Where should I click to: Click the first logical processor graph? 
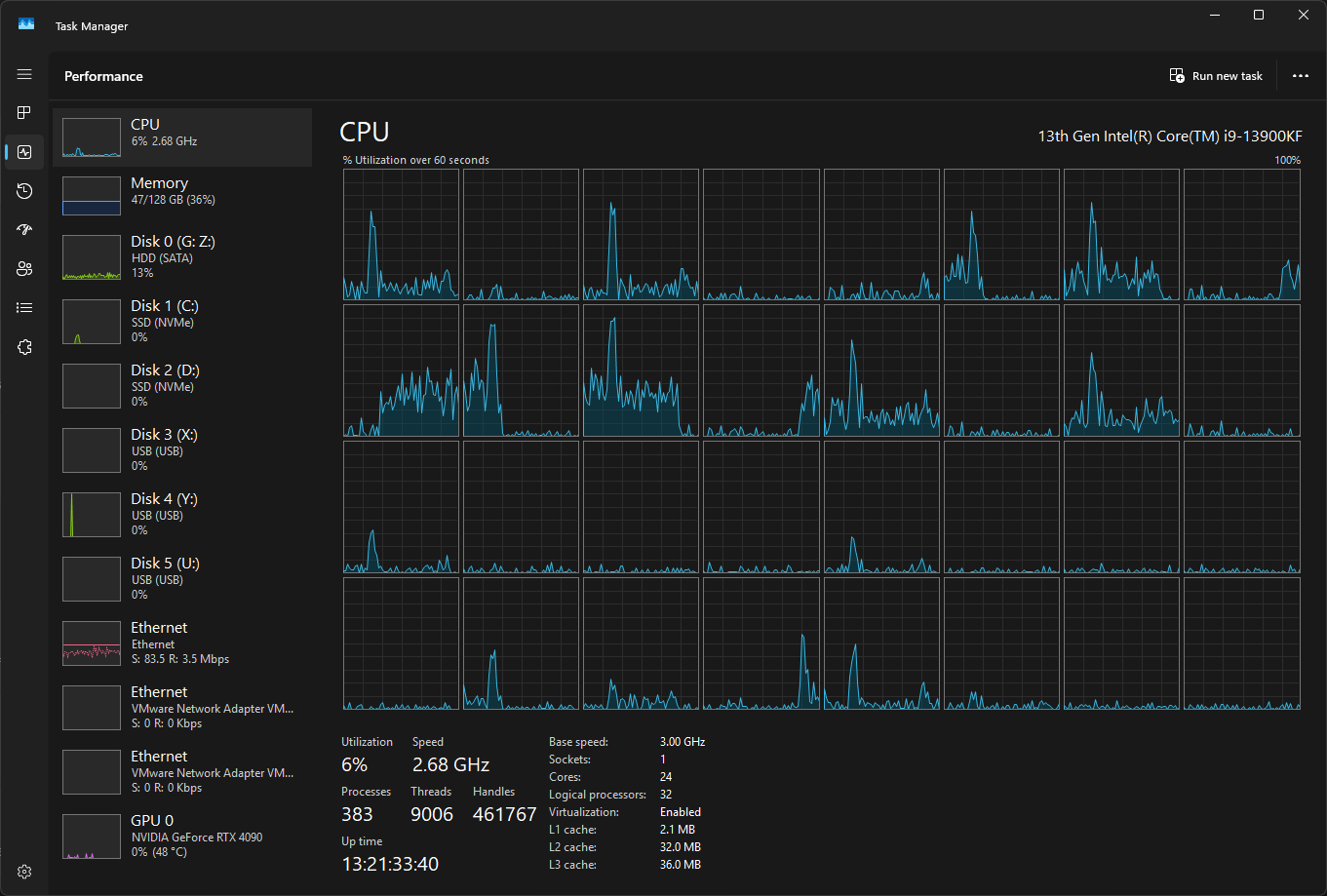coord(401,234)
